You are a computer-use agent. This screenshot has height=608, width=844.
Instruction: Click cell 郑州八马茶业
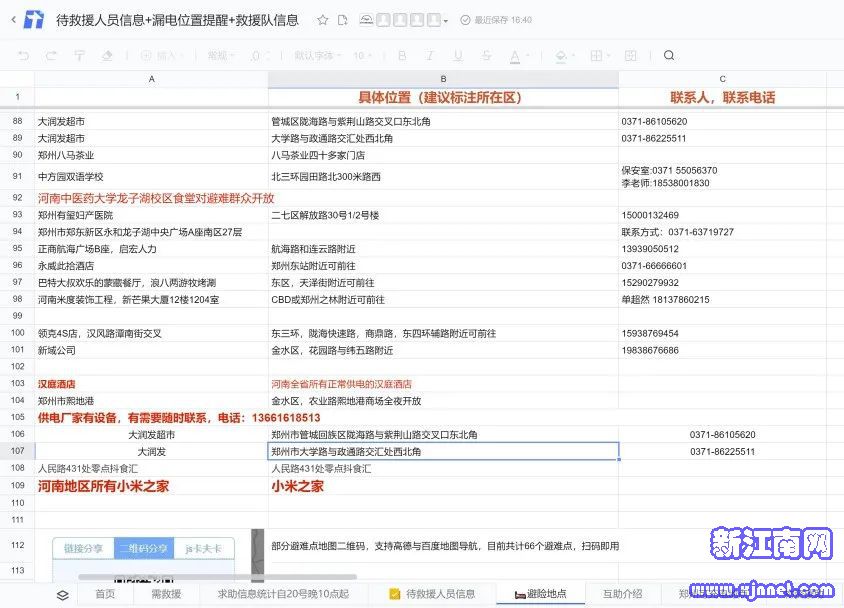click(x=151, y=155)
